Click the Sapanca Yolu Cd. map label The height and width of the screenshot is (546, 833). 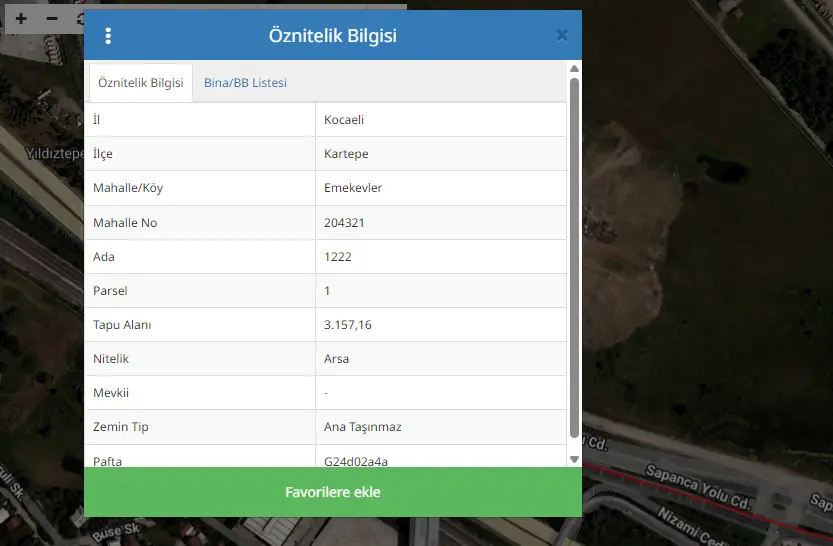click(698, 487)
